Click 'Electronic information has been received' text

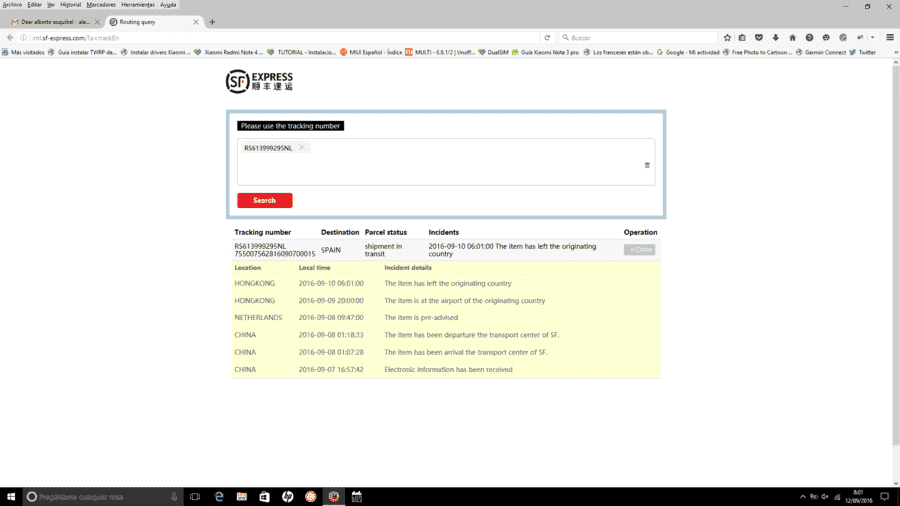448,369
